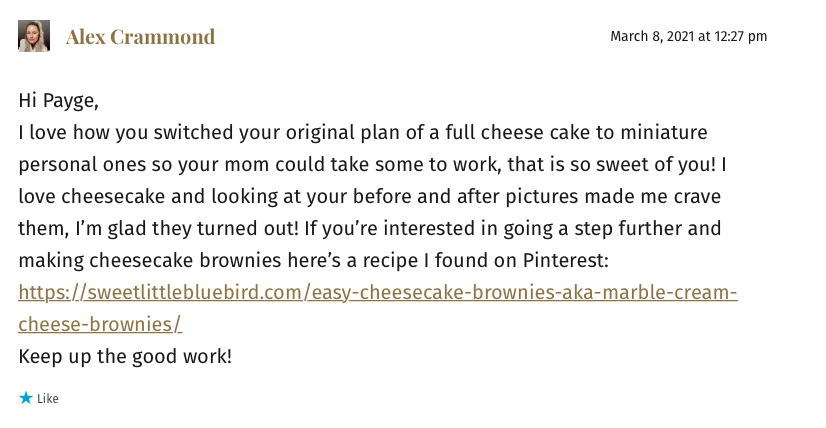Follow the sweetlittlebluebird.com cheesecake brownies link
The image size is (826, 428).
[x=378, y=292]
